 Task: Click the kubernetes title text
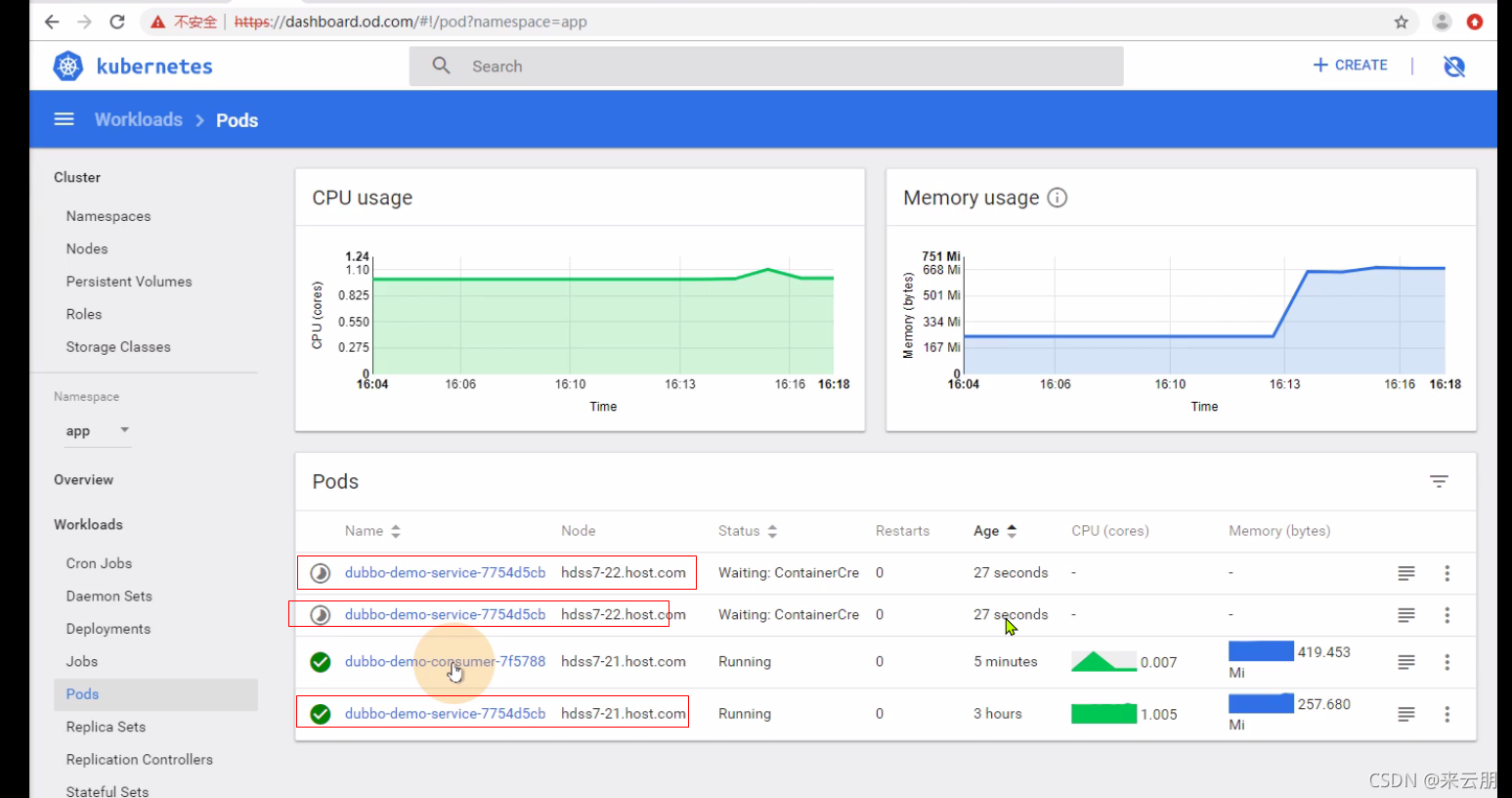tap(154, 66)
